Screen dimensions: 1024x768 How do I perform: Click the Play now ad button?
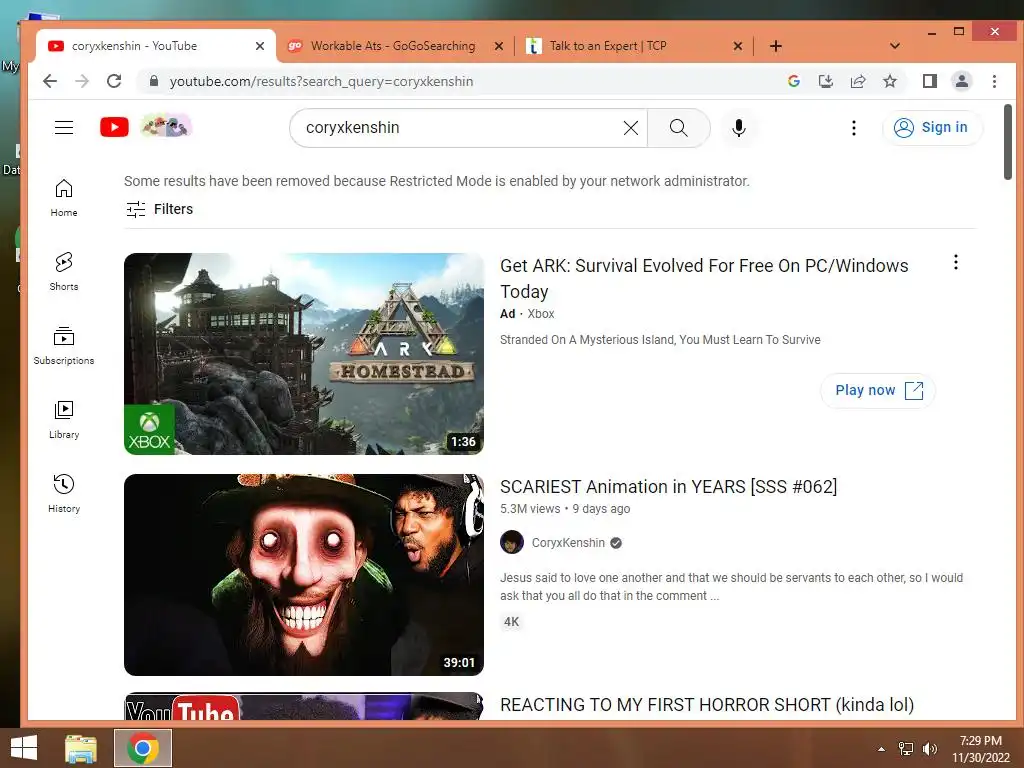point(878,391)
